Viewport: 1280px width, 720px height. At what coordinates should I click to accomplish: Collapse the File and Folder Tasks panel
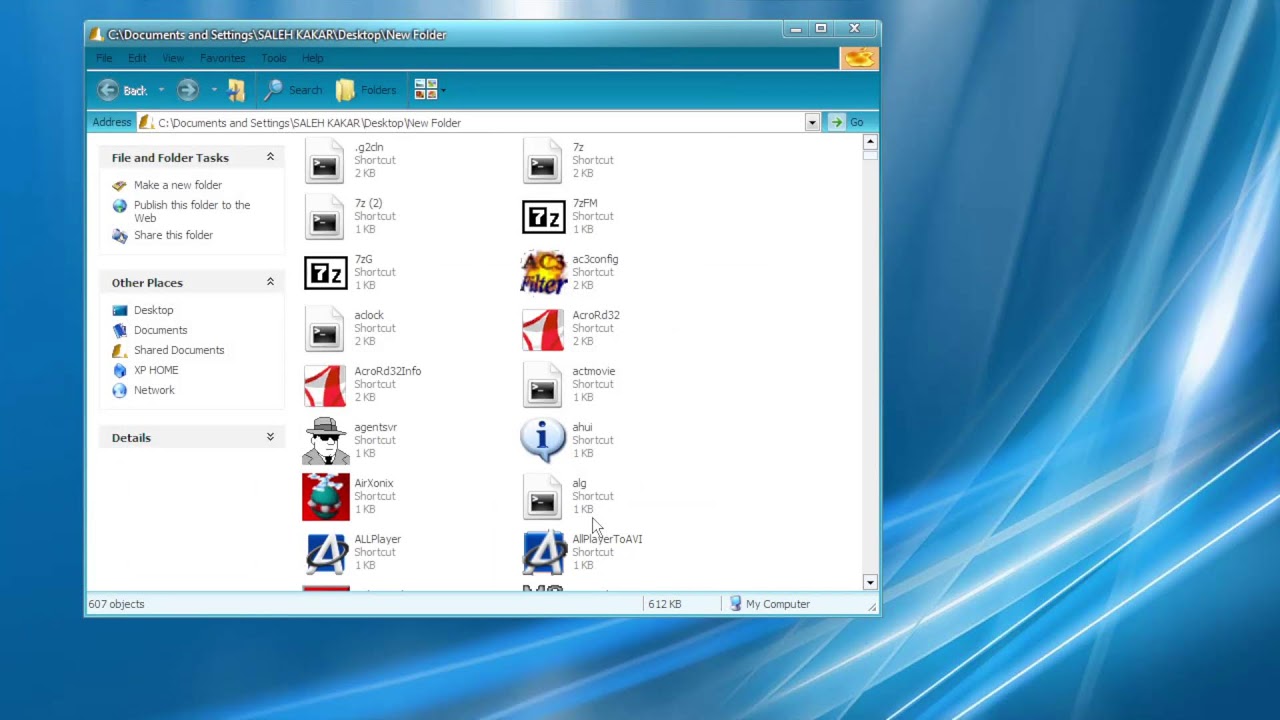pyautogui.click(x=270, y=157)
